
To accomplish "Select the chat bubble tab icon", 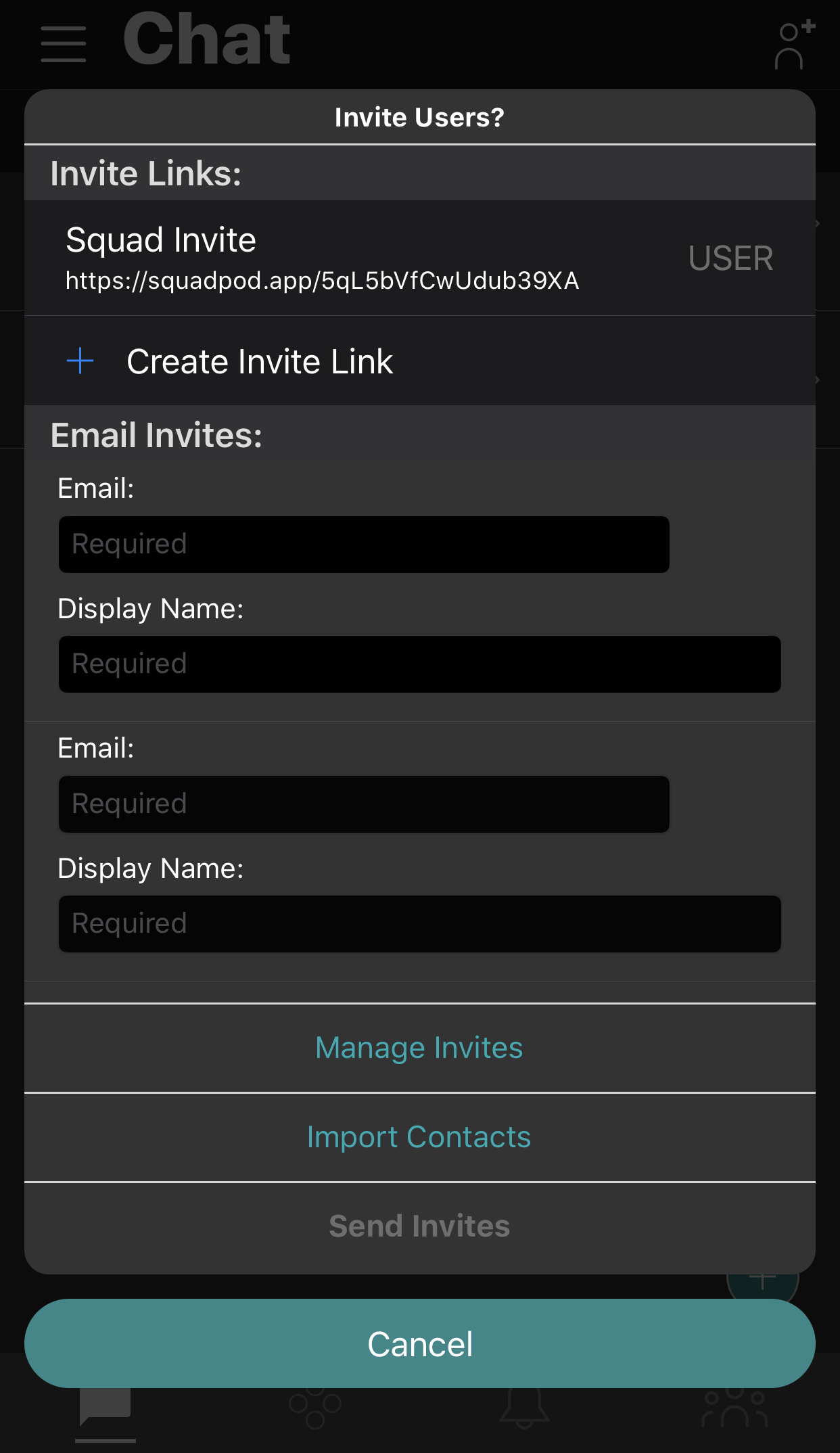I will pos(105,1407).
